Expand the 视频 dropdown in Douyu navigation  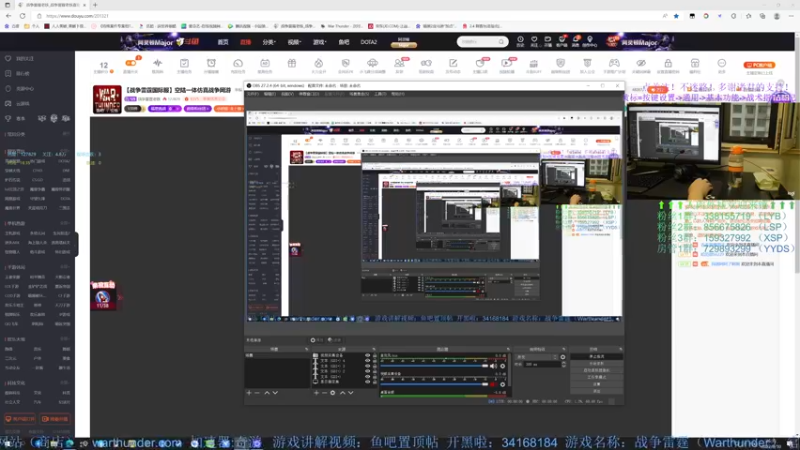294,42
